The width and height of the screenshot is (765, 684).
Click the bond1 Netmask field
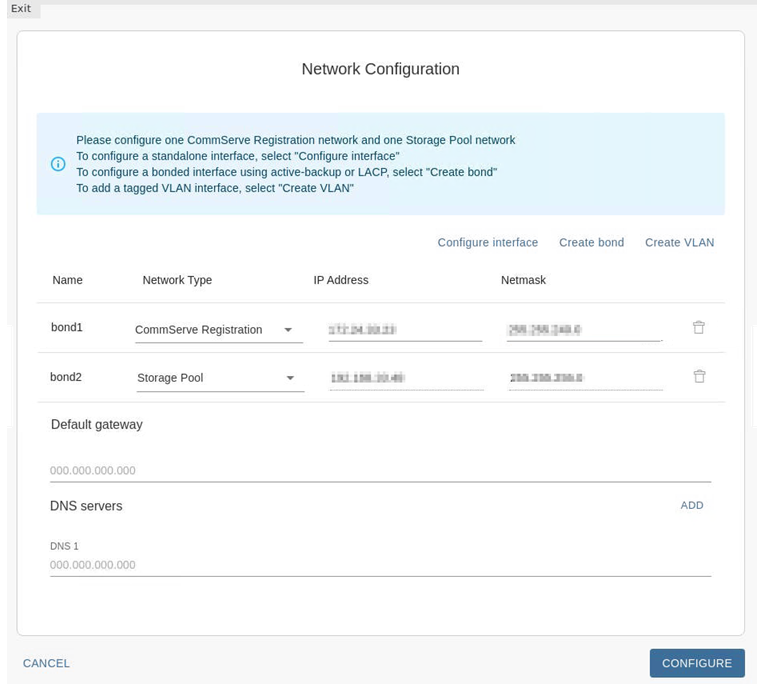tap(584, 330)
